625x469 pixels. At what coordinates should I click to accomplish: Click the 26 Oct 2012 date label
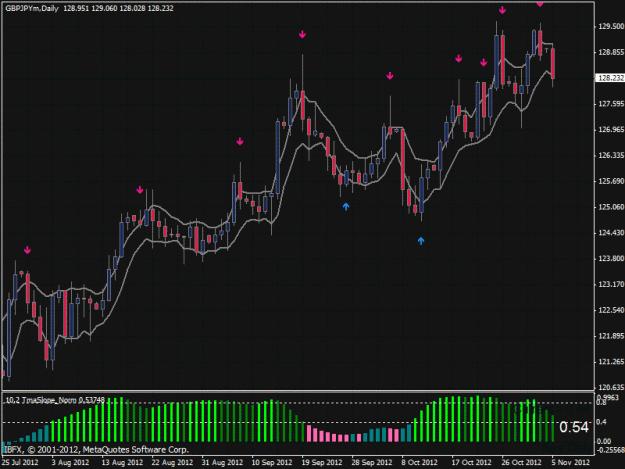[x=521, y=463]
